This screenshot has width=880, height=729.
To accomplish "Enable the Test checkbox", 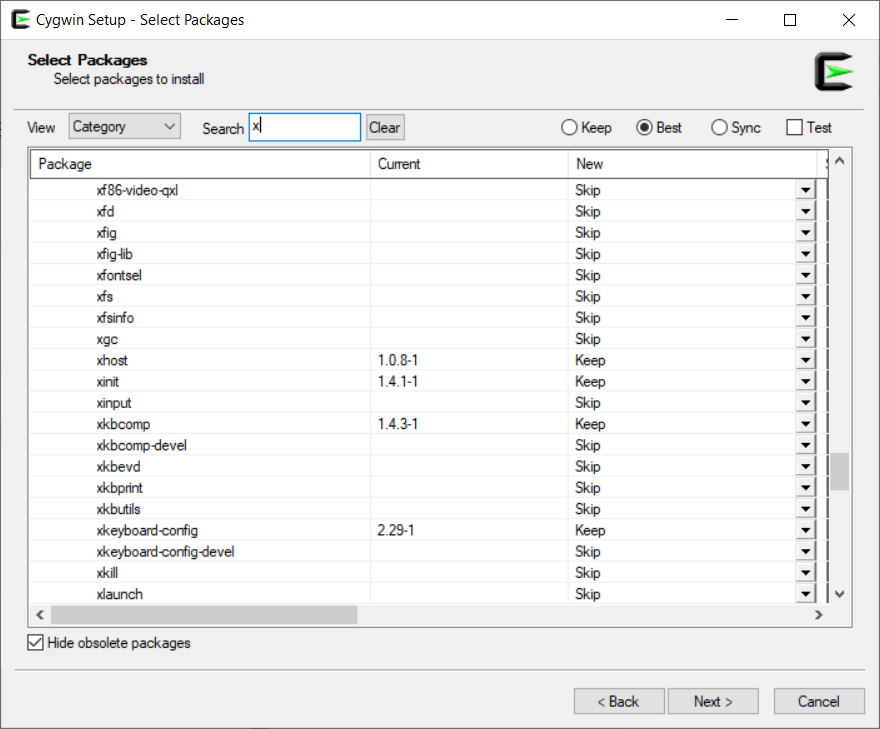I will pyautogui.click(x=809, y=127).
